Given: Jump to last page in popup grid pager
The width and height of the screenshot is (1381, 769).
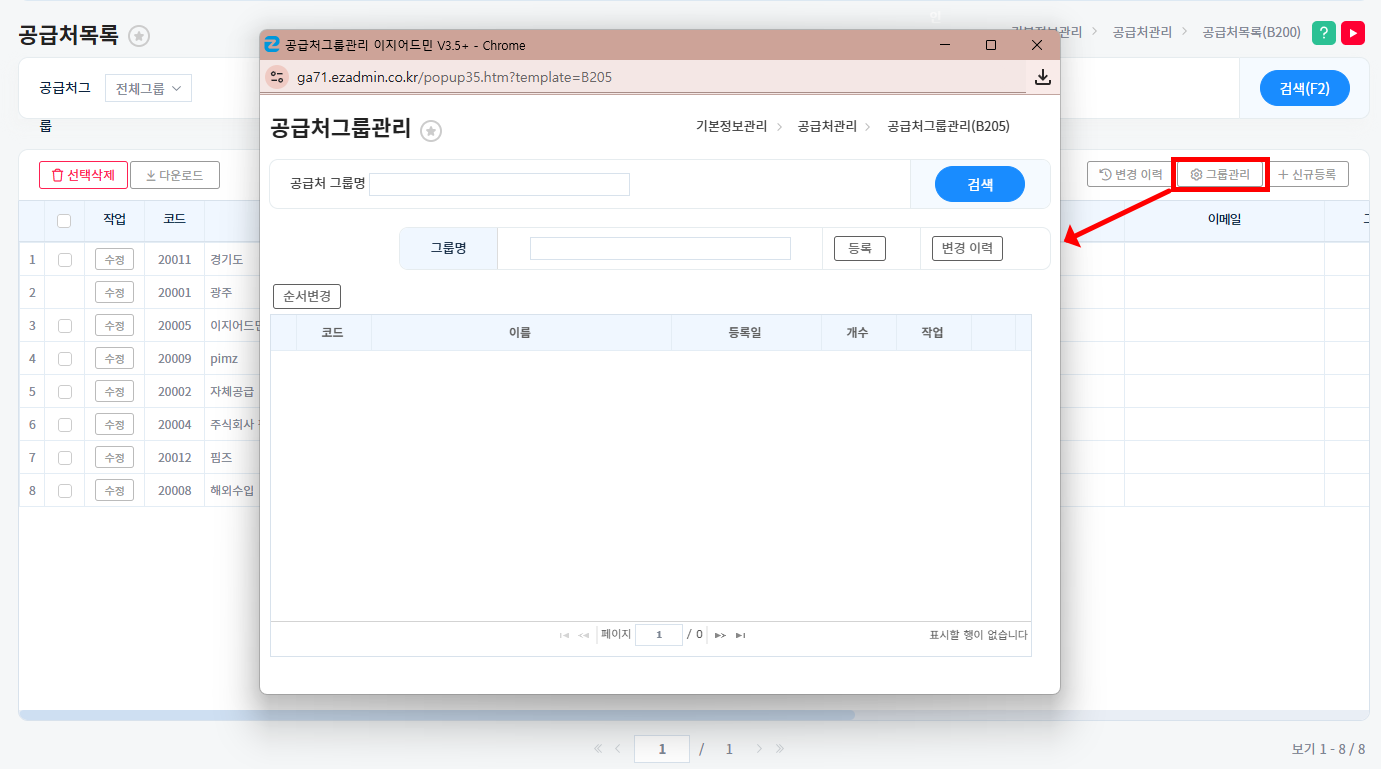Looking at the screenshot, I should pyautogui.click(x=741, y=635).
